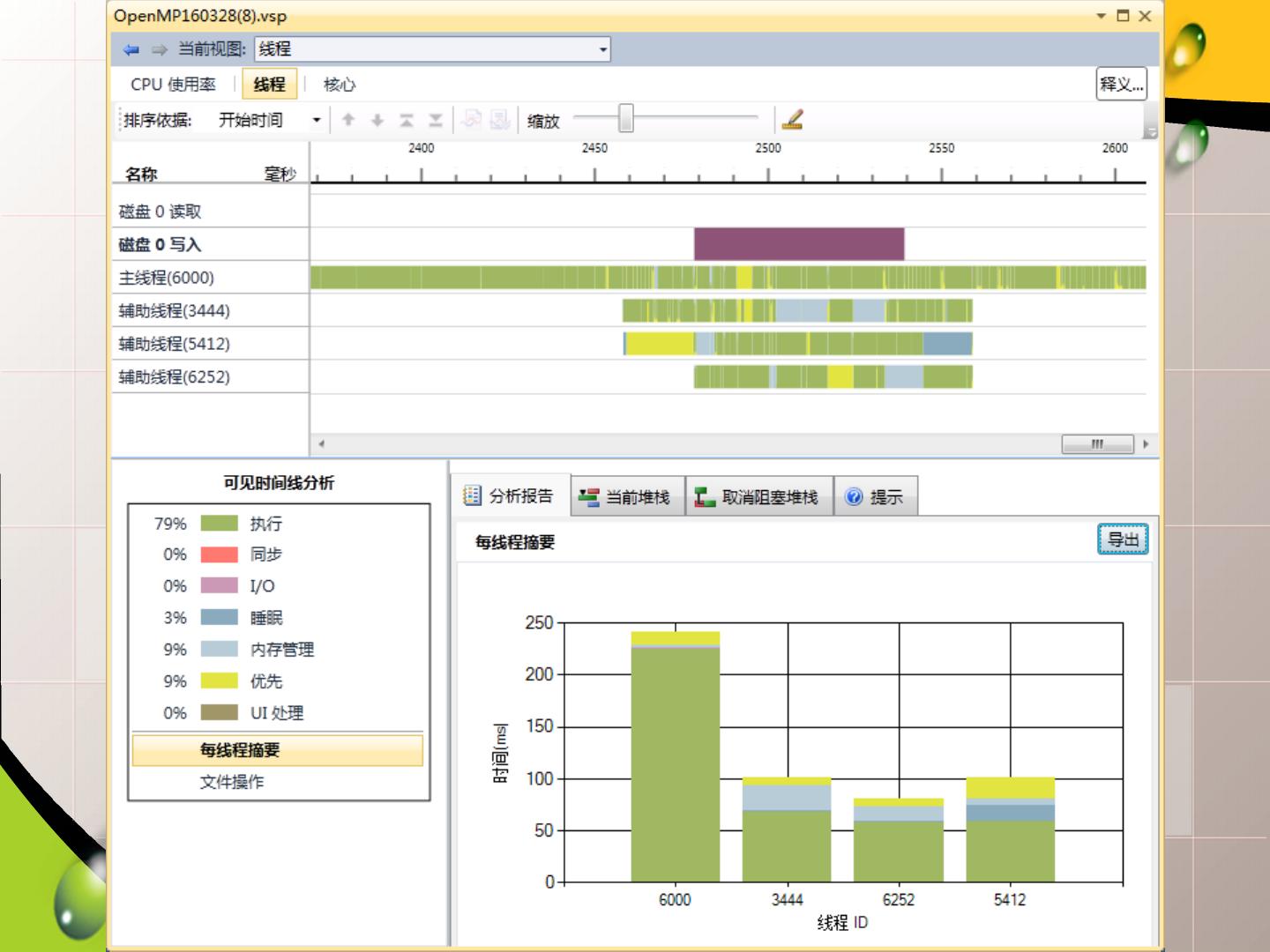Image resolution: width=1270 pixels, height=952 pixels.
Task: Switch to the 核心 view tab
Action: [340, 85]
